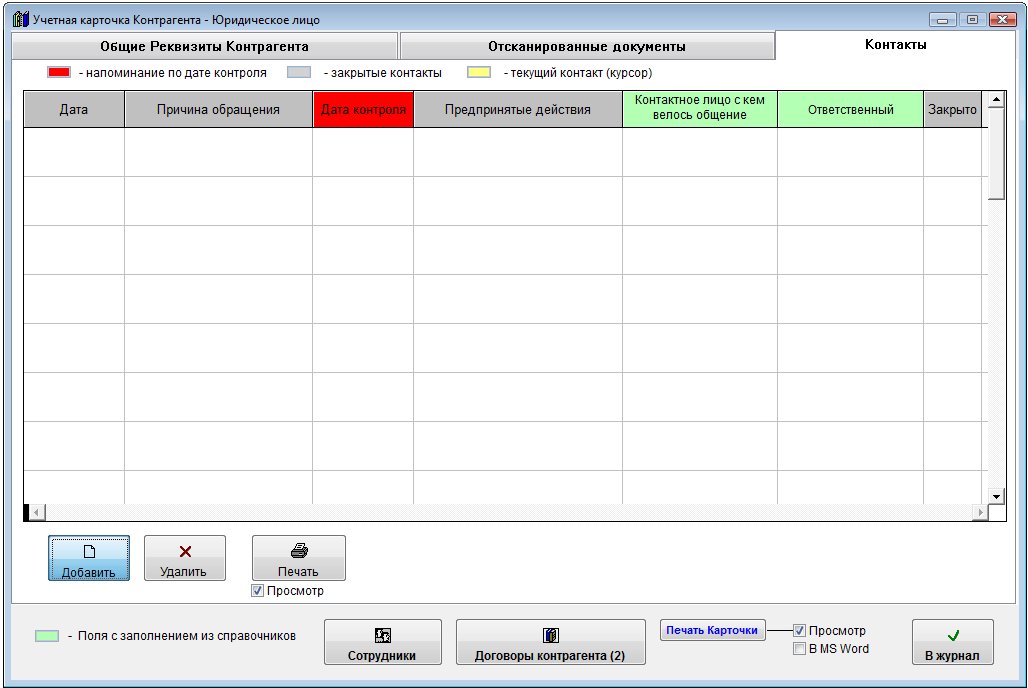Click first empty cell under Дата column
This screenshot has width=1028, height=688.
(74, 152)
